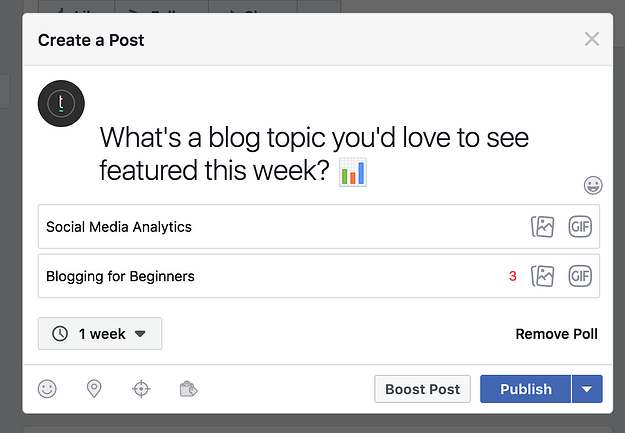Add GIF to Social Media Analytics option

(x=580, y=226)
